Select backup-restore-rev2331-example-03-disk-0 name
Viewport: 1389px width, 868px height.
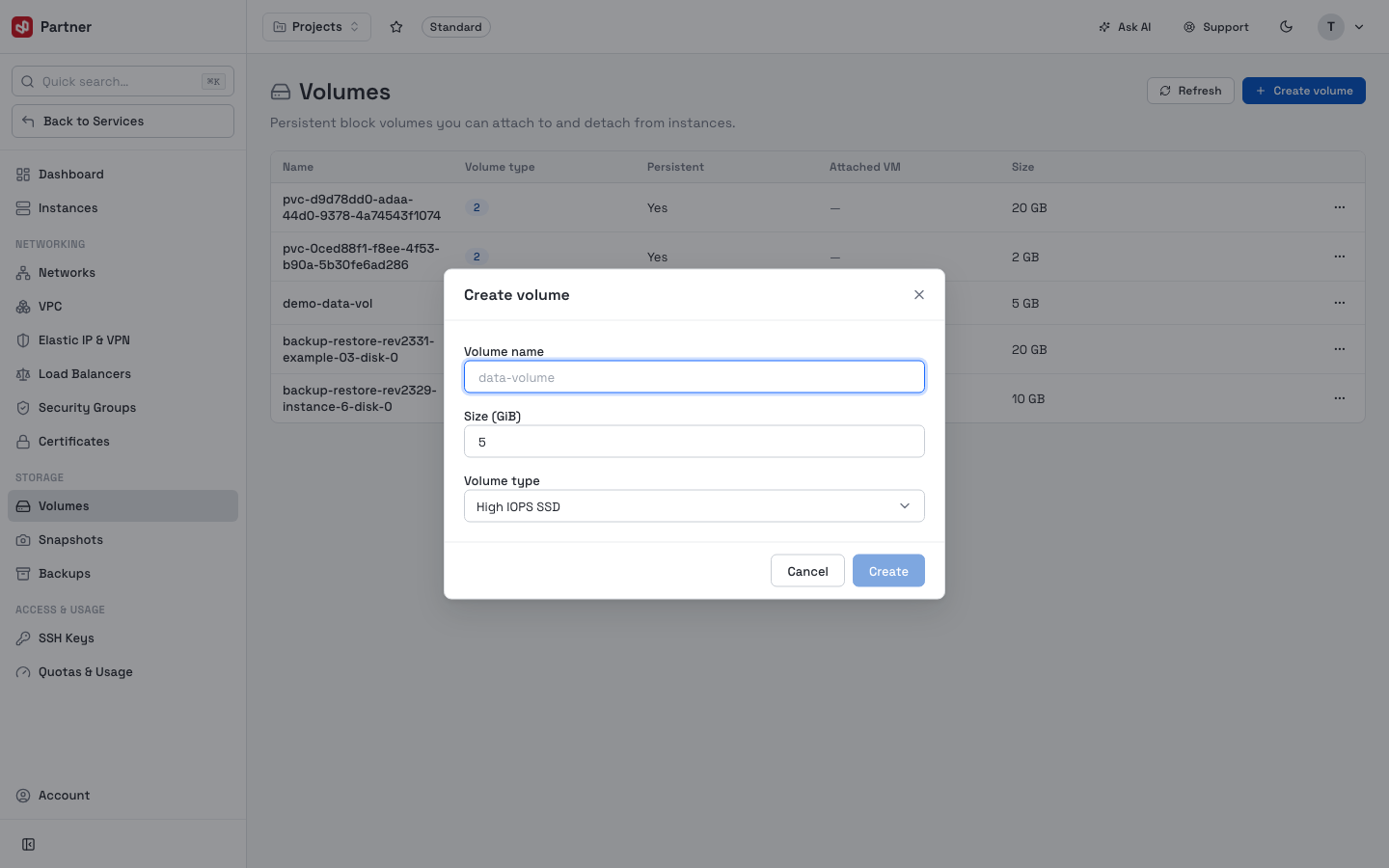pyautogui.click(x=359, y=349)
